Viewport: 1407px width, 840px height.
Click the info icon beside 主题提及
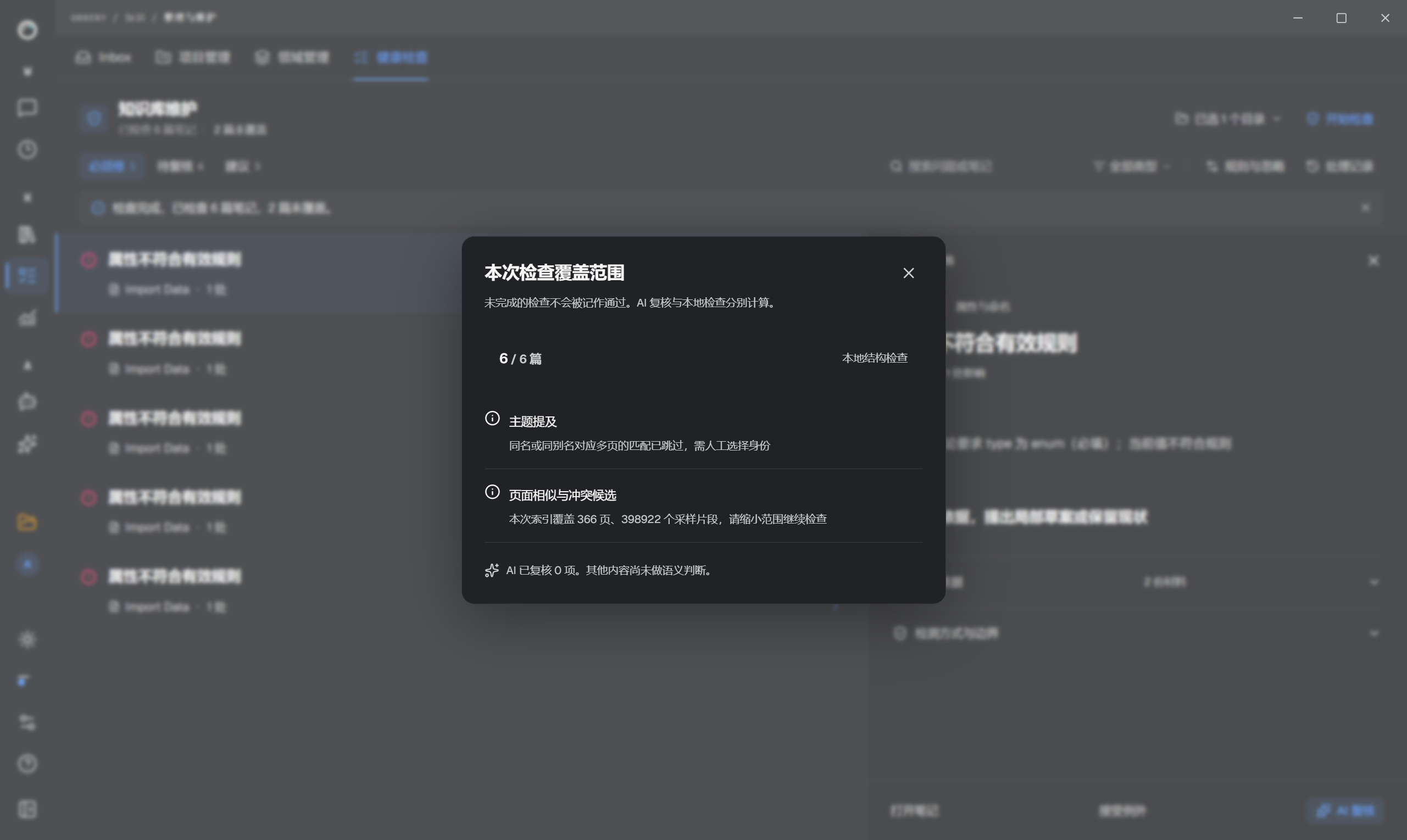(x=492, y=418)
